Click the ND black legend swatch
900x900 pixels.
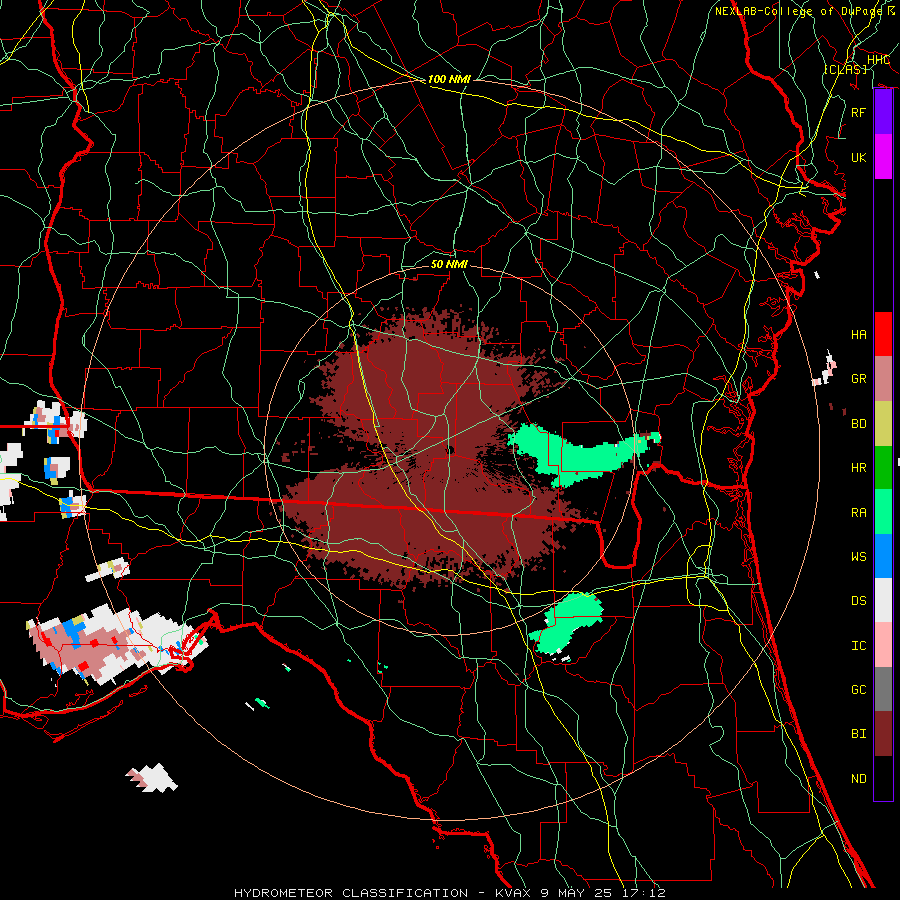(883, 778)
